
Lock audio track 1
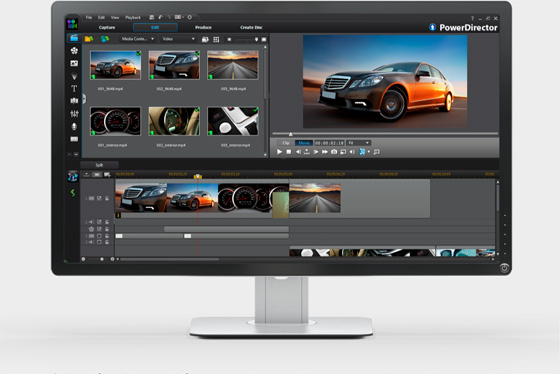point(107,222)
